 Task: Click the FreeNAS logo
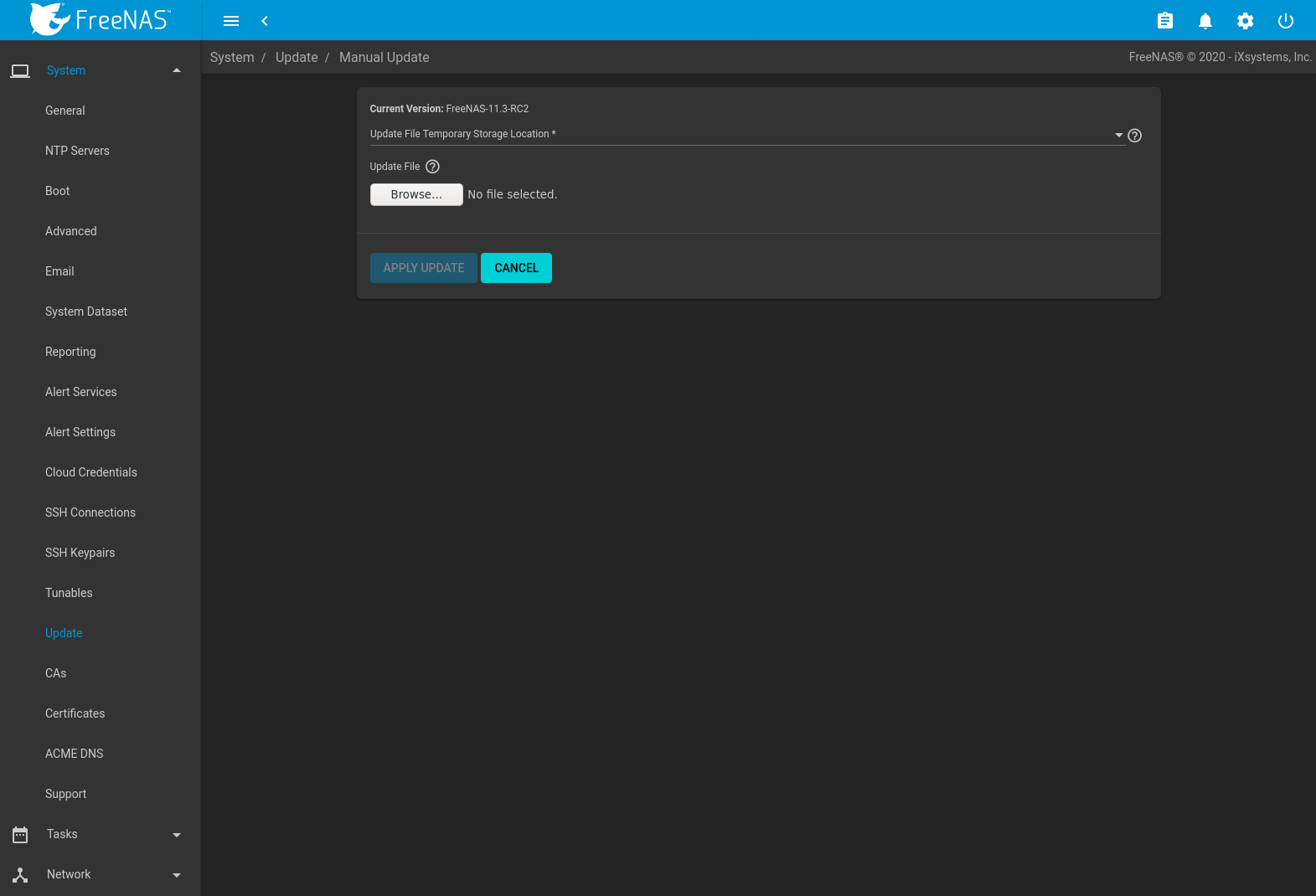coord(100,19)
